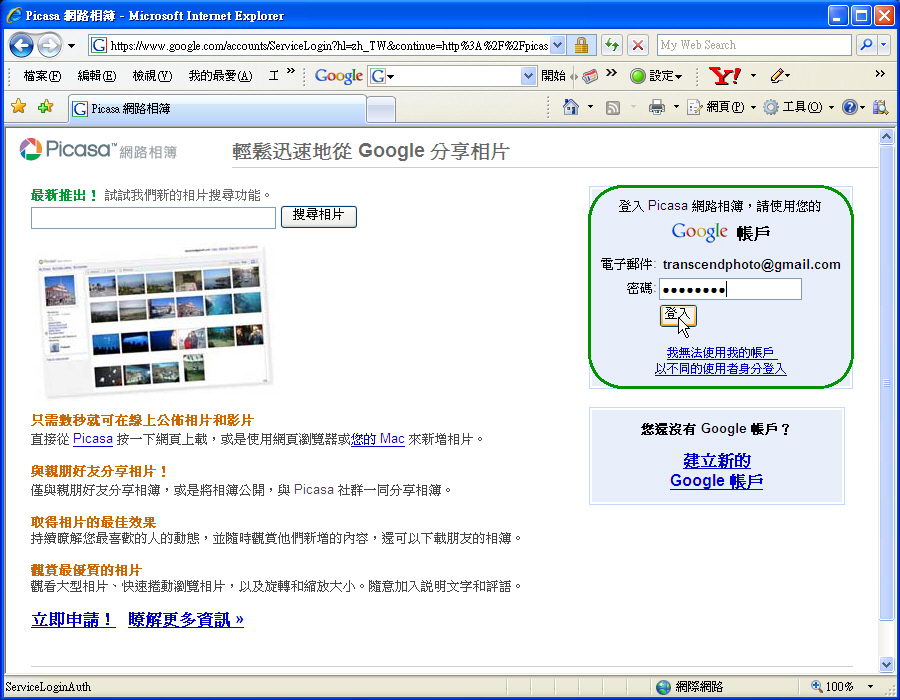Open the 我的最愛(A) menu
Viewport: 900px width, 700px height.
click(220, 76)
